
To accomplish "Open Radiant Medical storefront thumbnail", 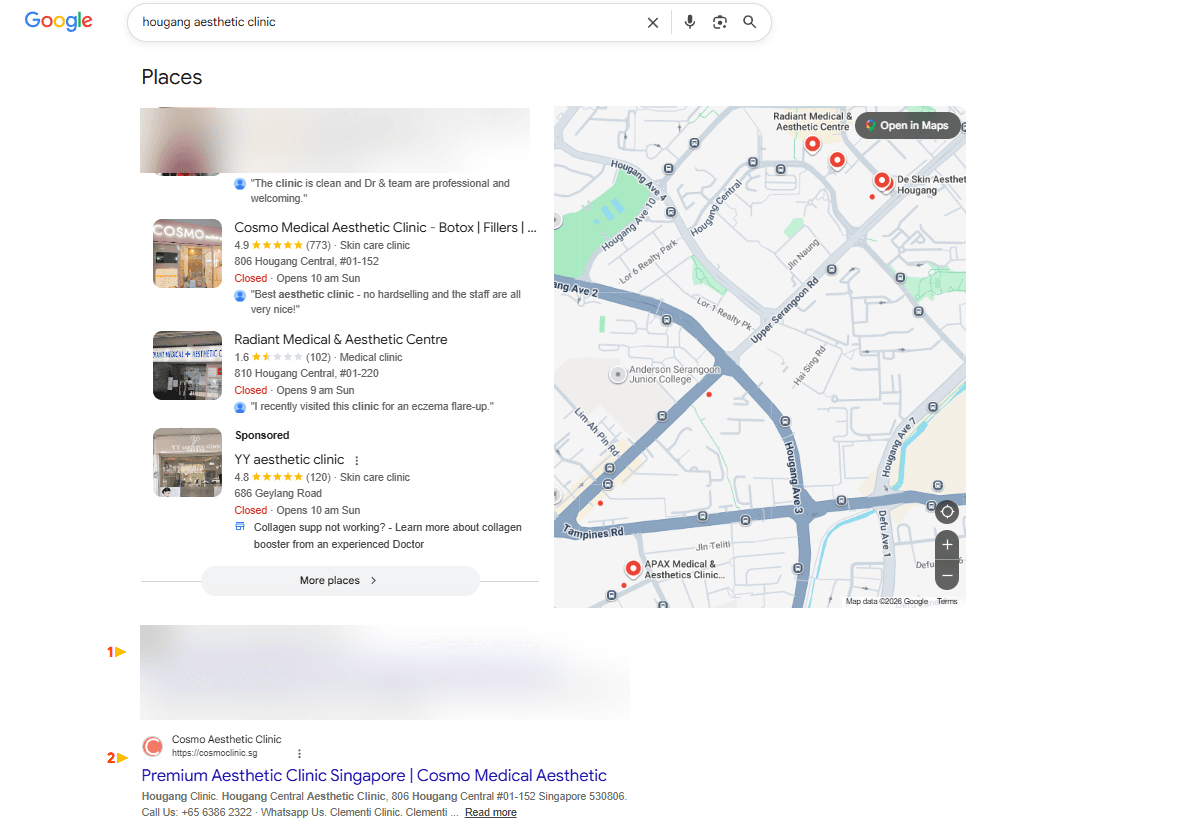I will point(187,365).
